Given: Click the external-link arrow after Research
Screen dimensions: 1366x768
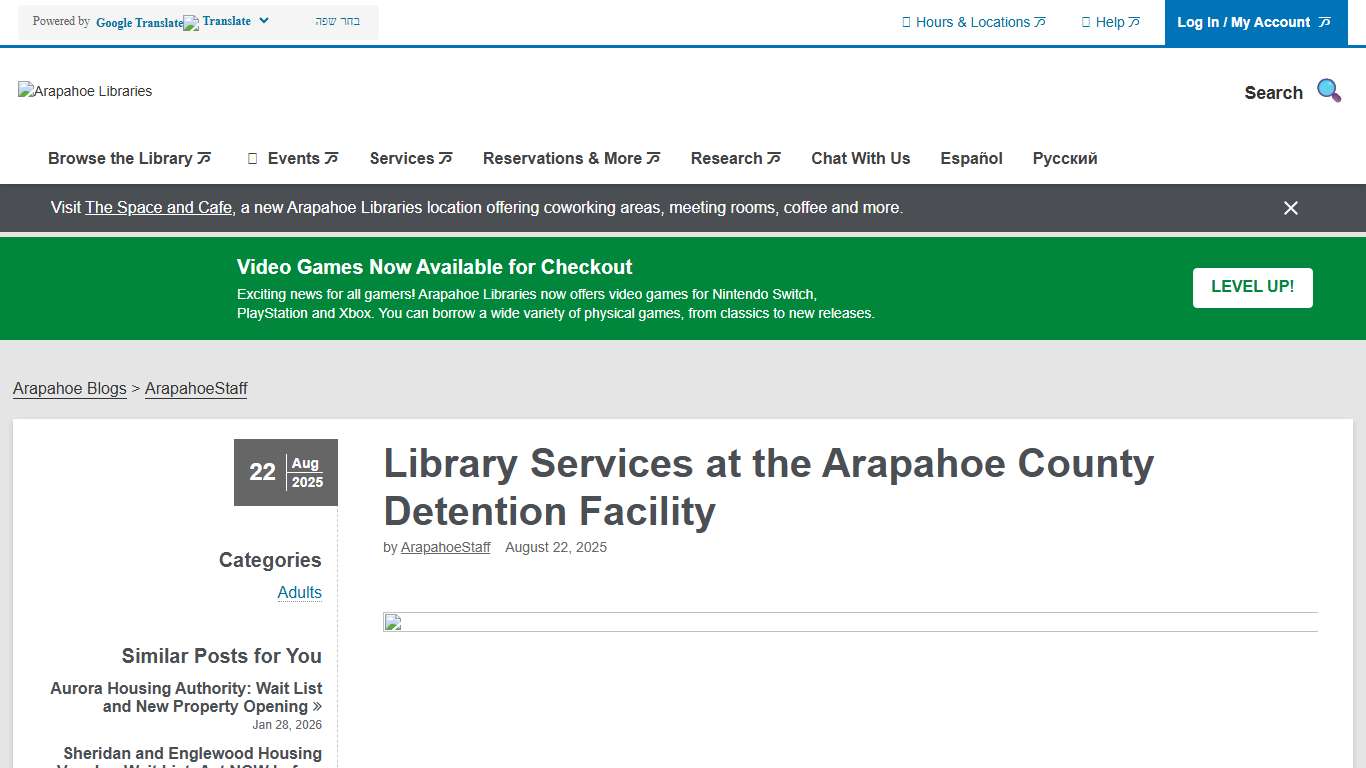Looking at the screenshot, I should (775, 157).
